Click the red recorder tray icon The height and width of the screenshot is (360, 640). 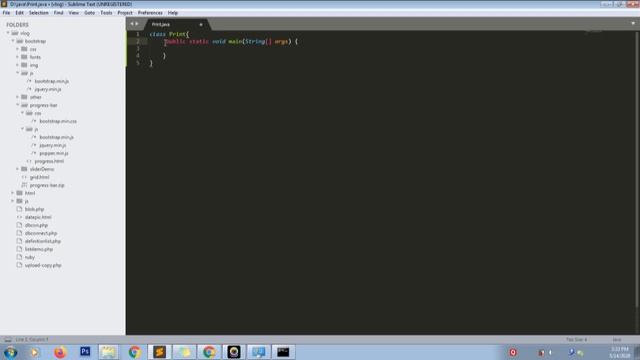[x=513, y=352]
